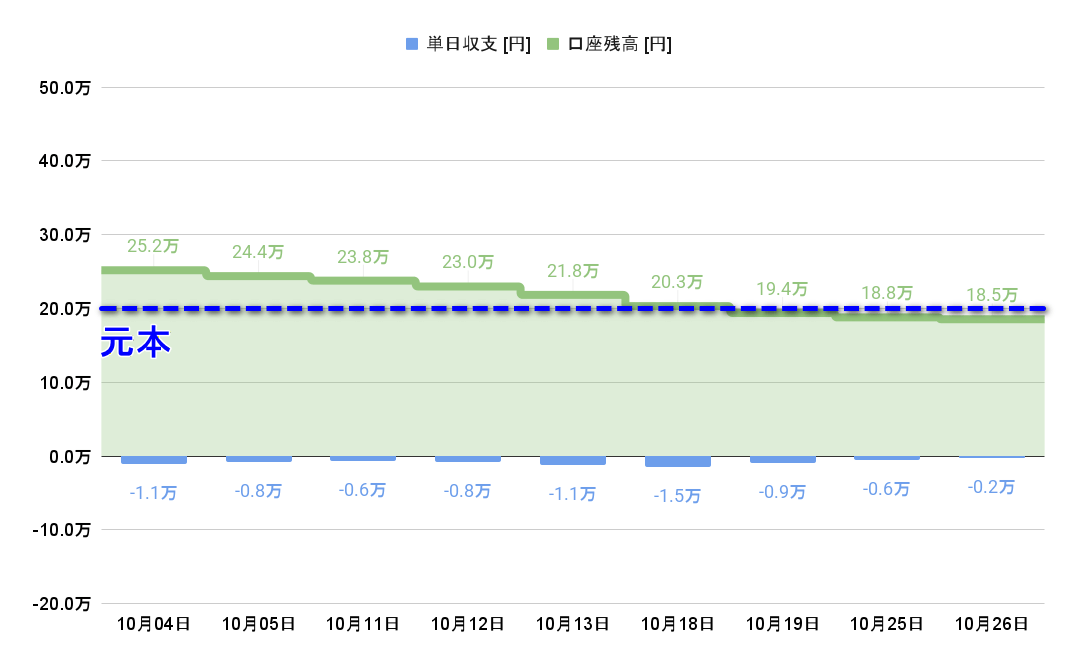Select the 18.5万 balance data label
Screen dimensions: 1078x667
point(992,295)
